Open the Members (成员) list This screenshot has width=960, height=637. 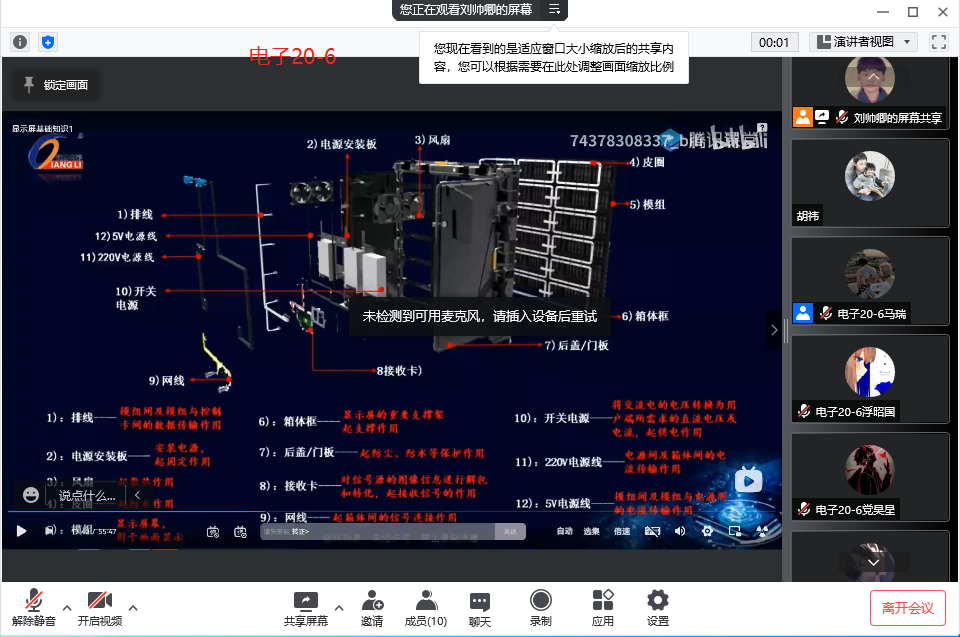pyautogui.click(x=426, y=608)
